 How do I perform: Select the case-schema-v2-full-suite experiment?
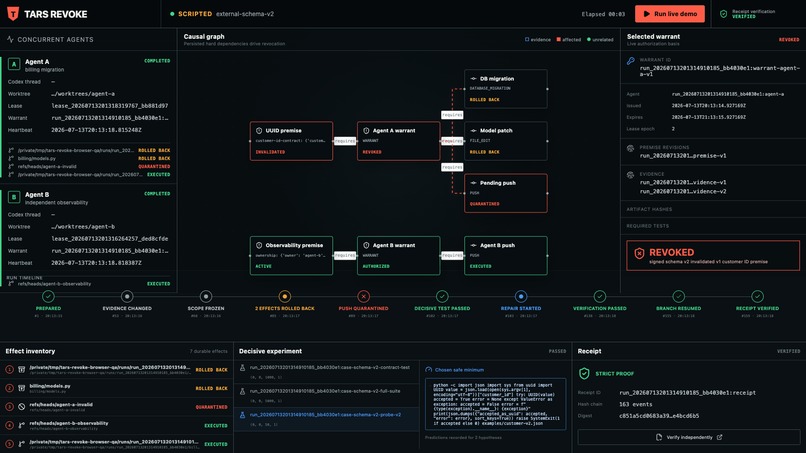point(326,395)
